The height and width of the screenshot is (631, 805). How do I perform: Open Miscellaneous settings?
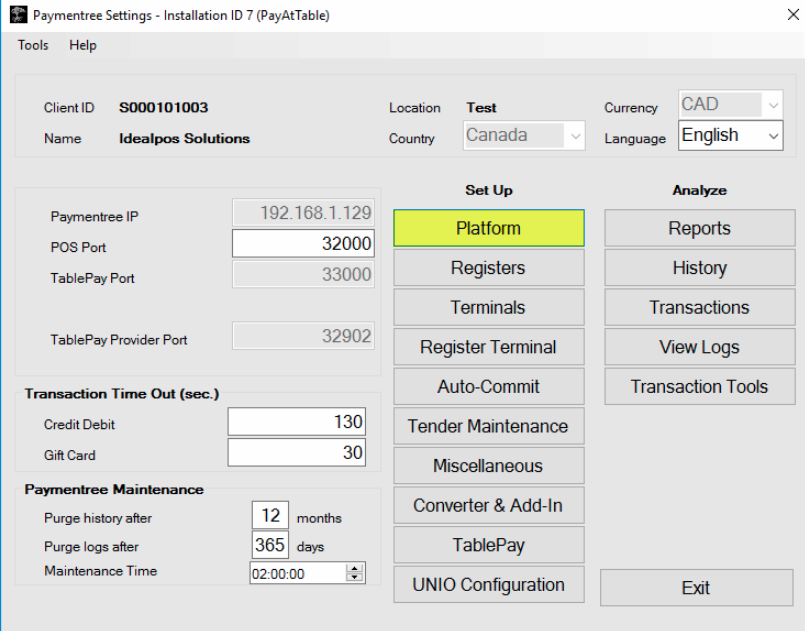tap(489, 465)
